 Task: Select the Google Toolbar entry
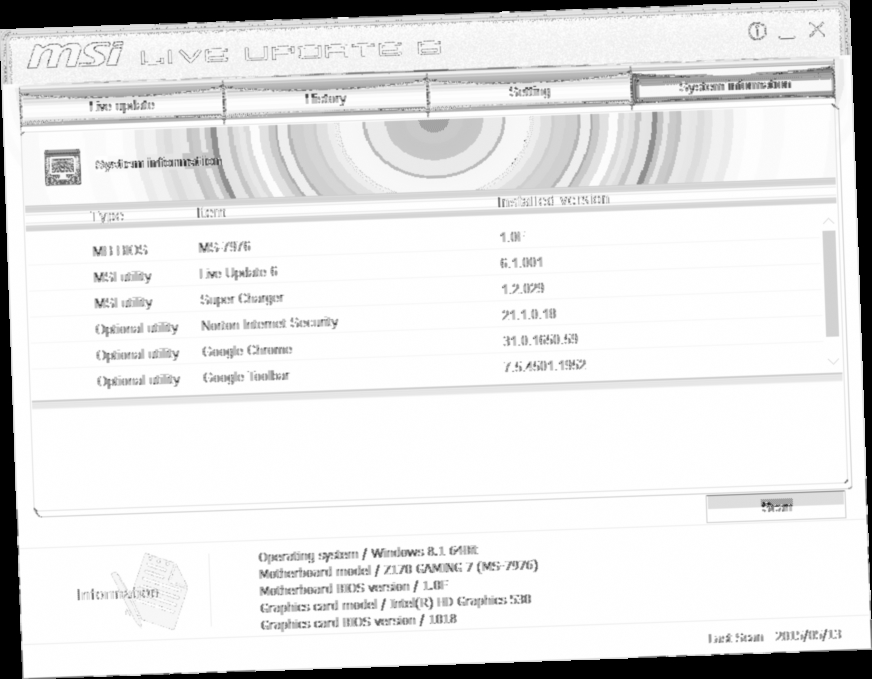click(300, 377)
